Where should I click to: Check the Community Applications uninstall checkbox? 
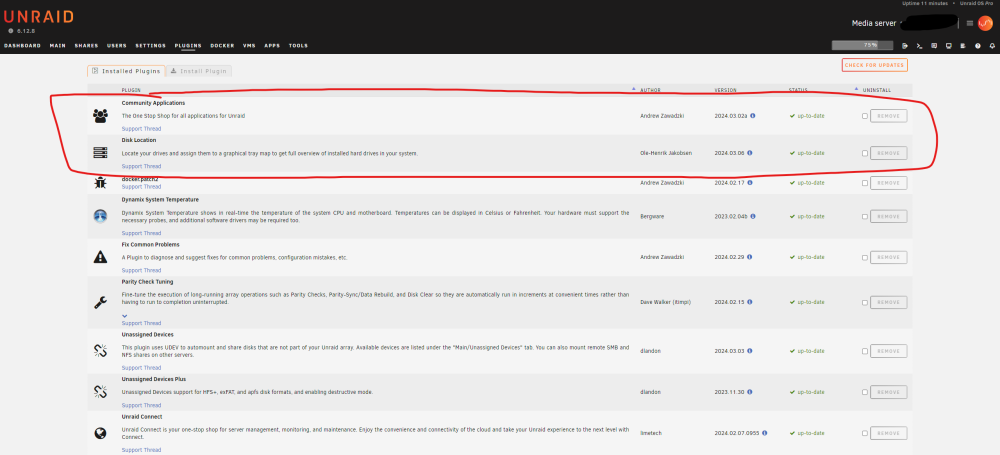865,116
